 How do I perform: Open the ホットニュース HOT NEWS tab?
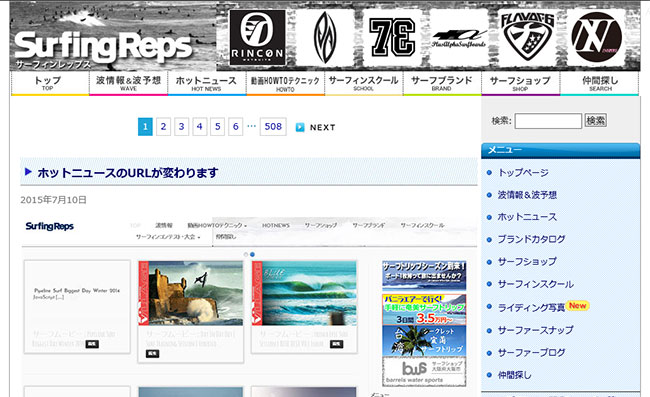click(x=206, y=83)
